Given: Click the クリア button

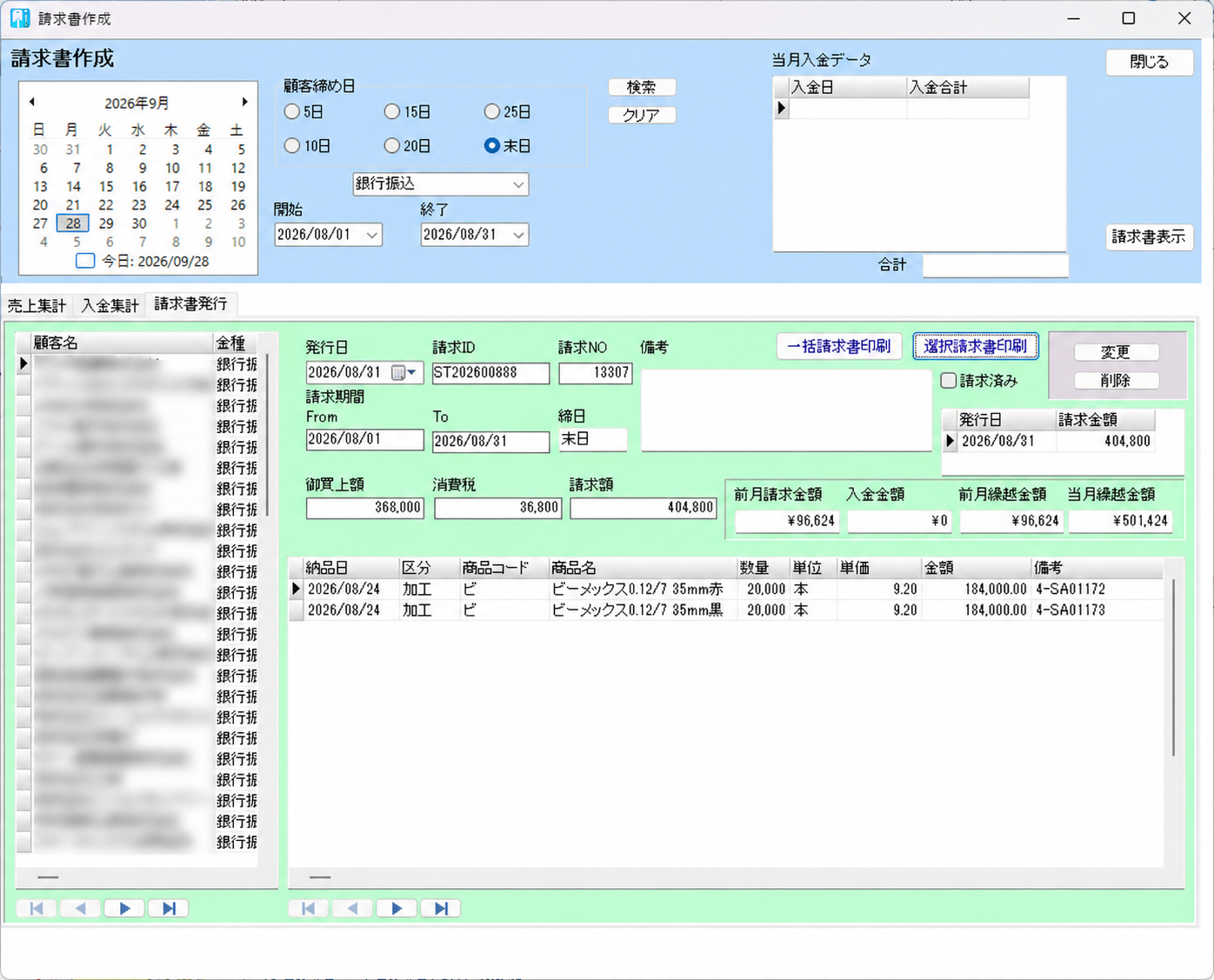Looking at the screenshot, I should (x=642, y=115).
